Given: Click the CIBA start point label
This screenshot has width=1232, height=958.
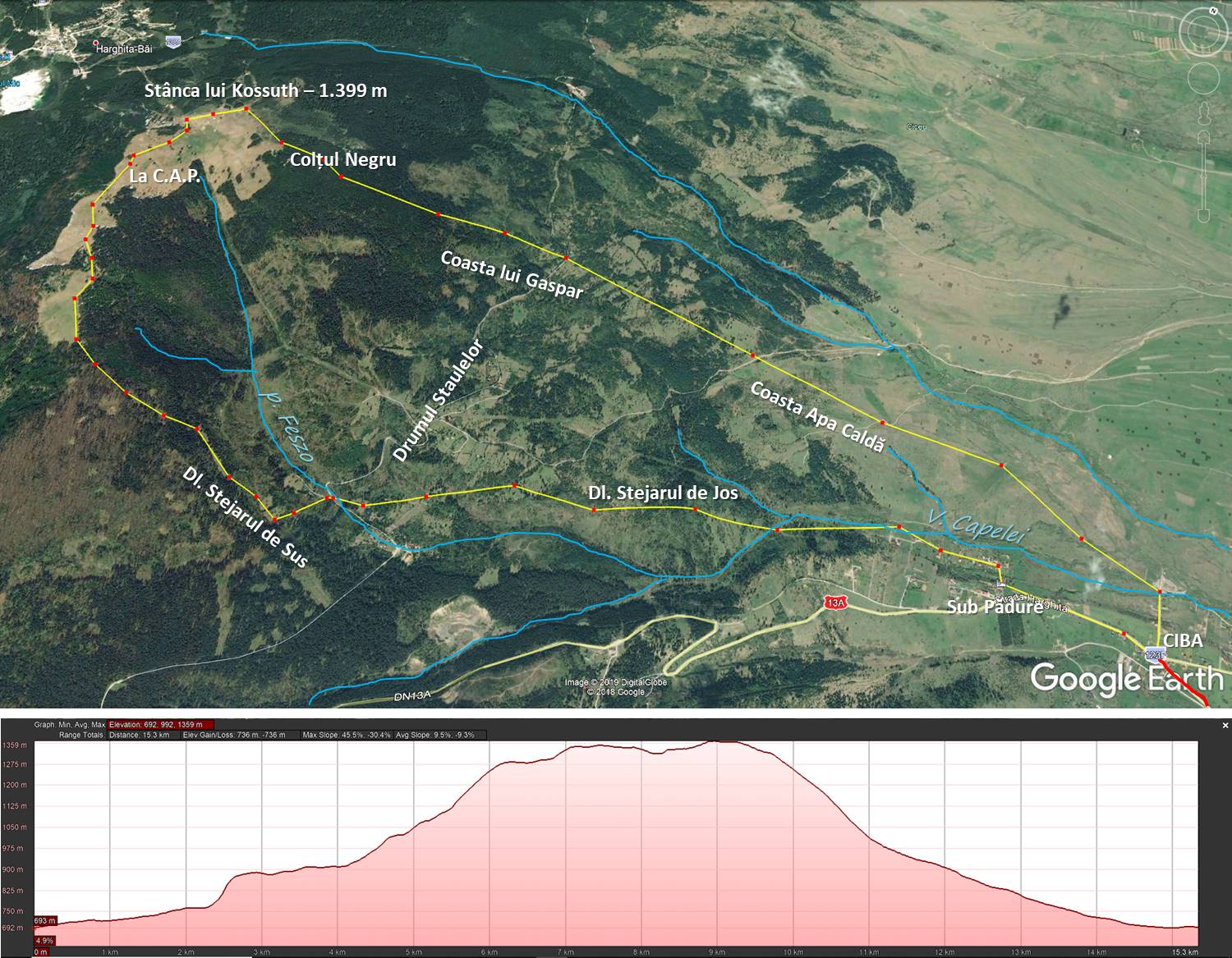Looking at the screenshot, I should (1182, 640).
